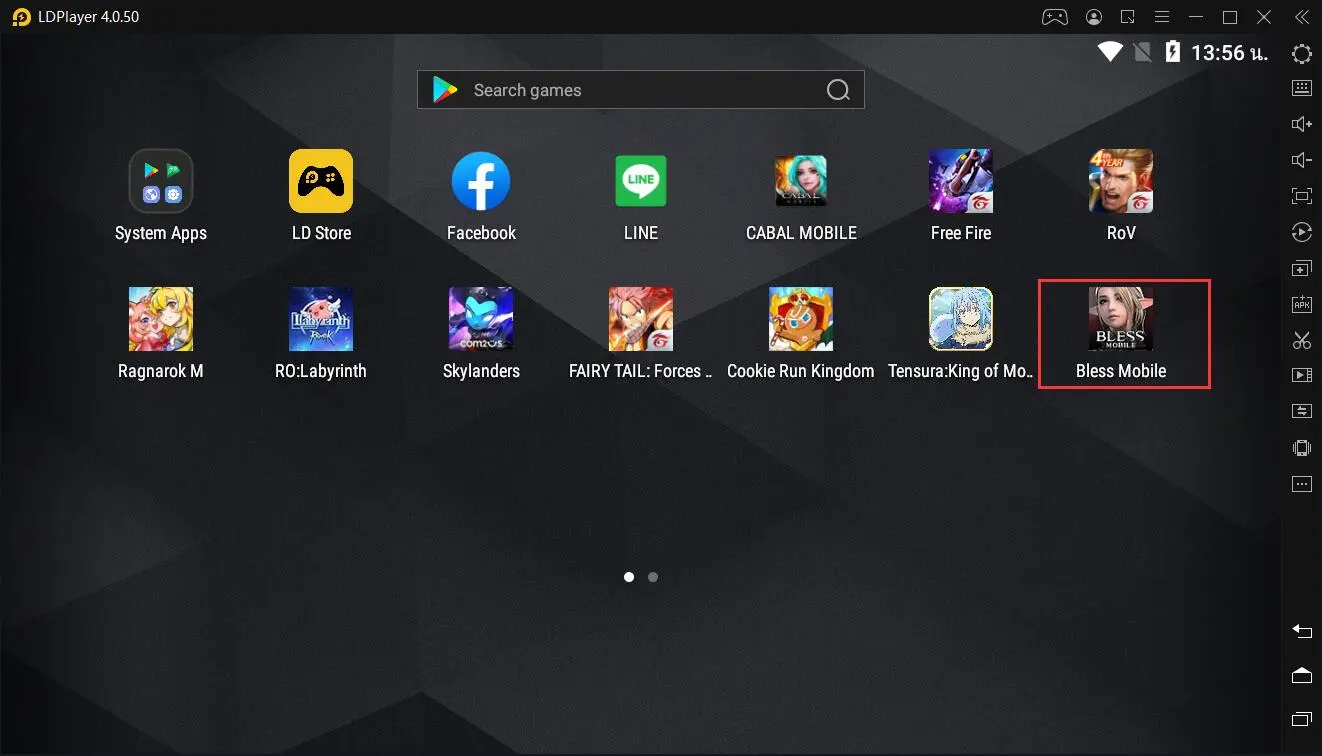Viewport: 1322px width, 756px height.
Task: Open the shared folder sidebar icon
Action: click(1302, 411)
